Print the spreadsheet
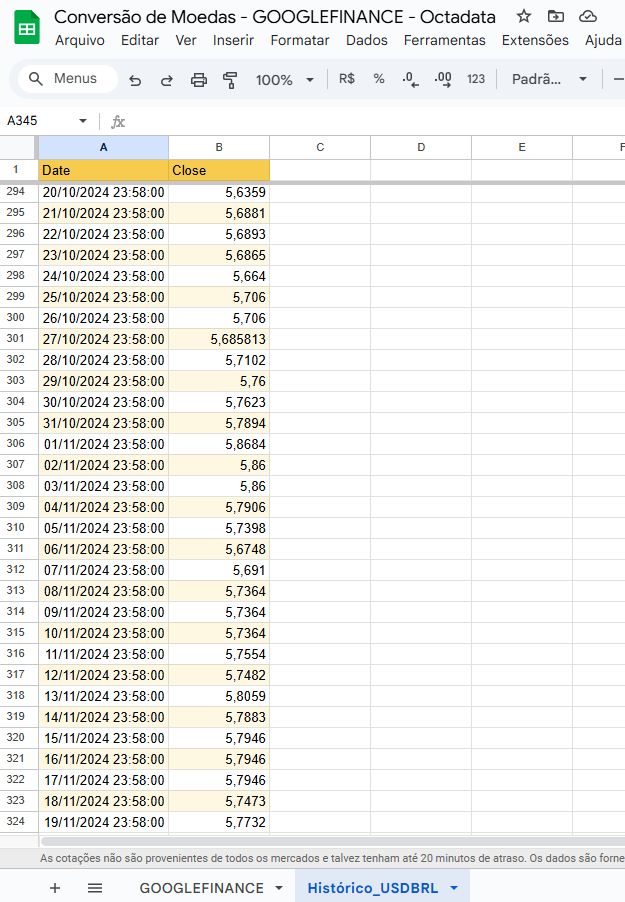625x902 pixels. (199, 80)
